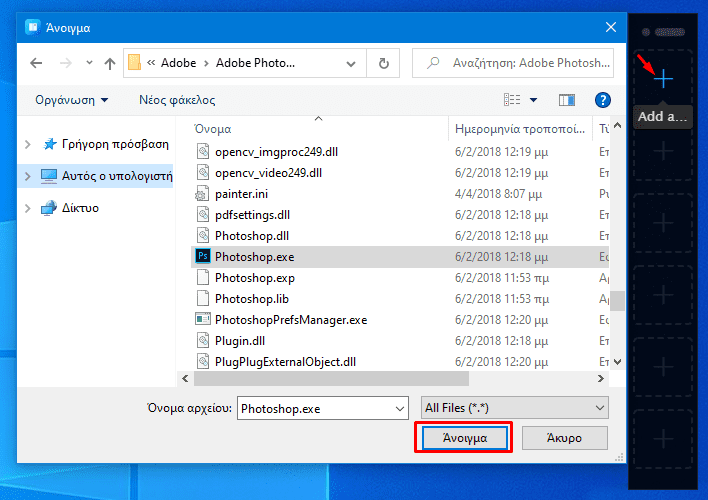Open the Οργάνωση menu
The height and width of the screenshot is (500, 708).
point(72,100)
